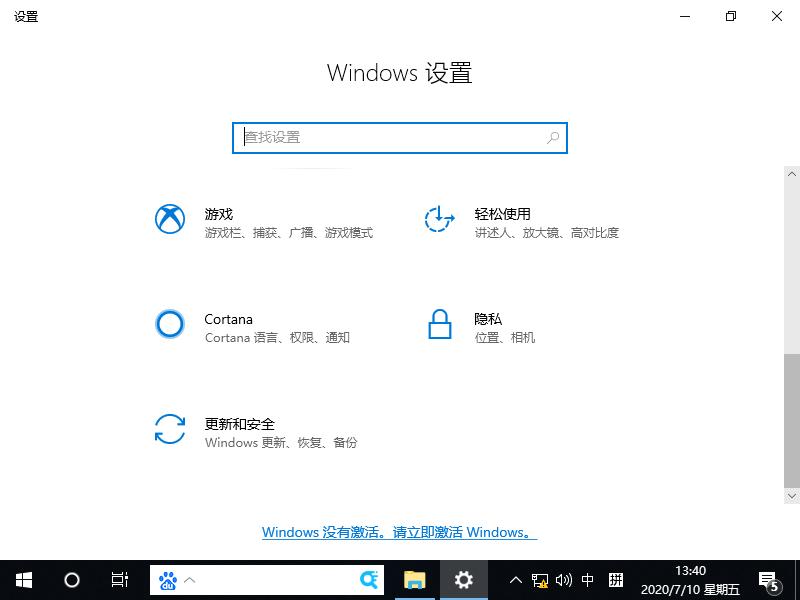
Task: Switch input method via the 中 indicator
Action: pos(586,580)
